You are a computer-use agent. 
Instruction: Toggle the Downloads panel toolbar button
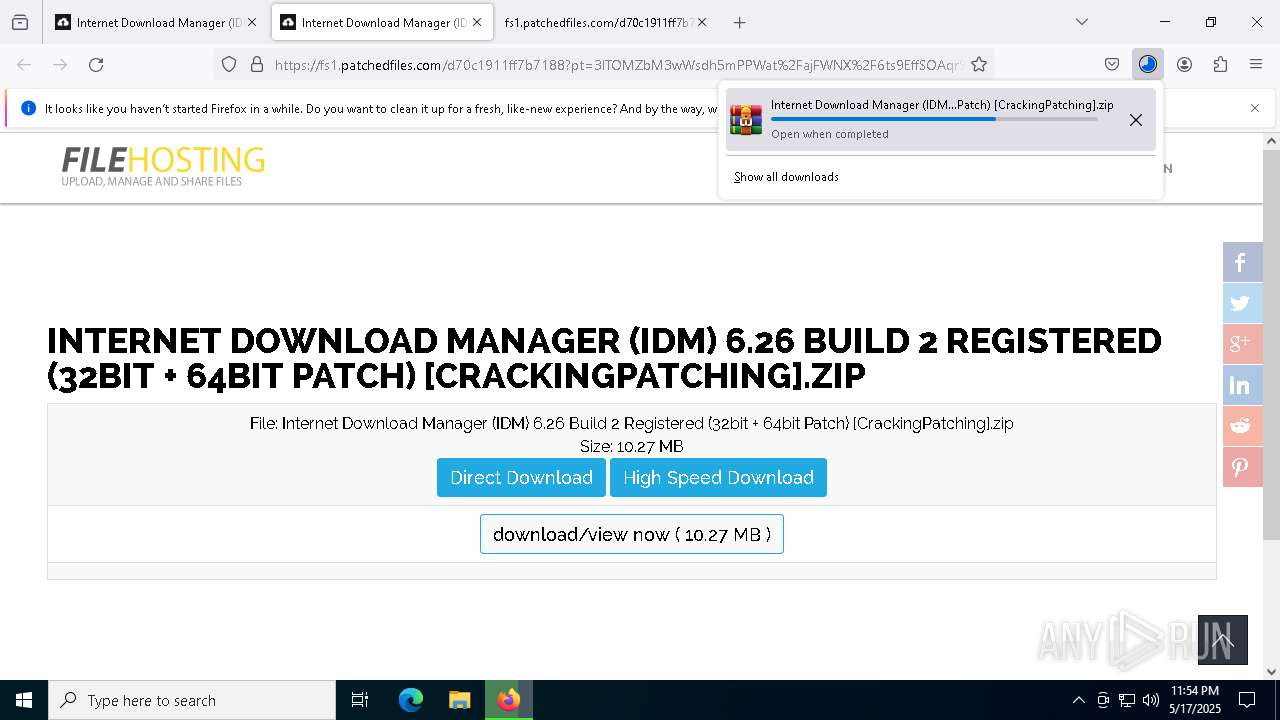tap(1148, 64)
